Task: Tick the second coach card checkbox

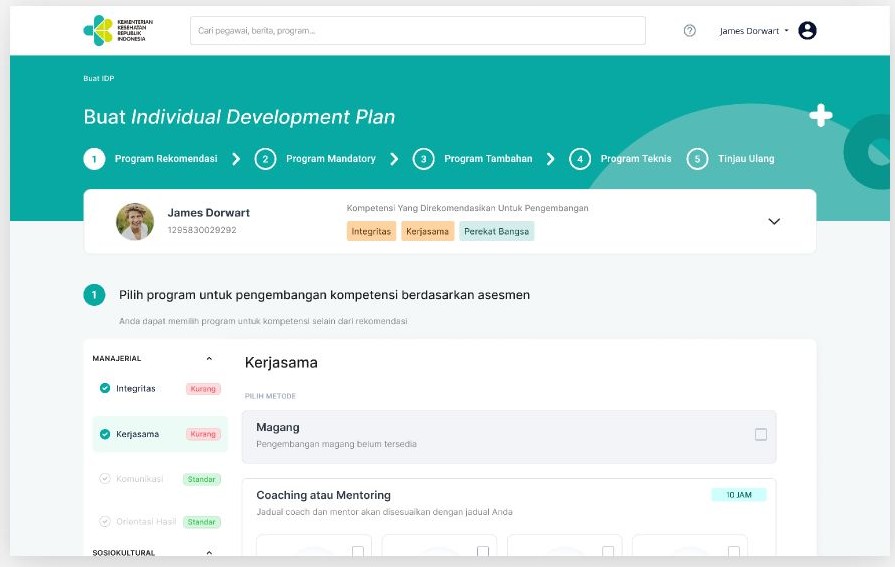Action: 483,552
